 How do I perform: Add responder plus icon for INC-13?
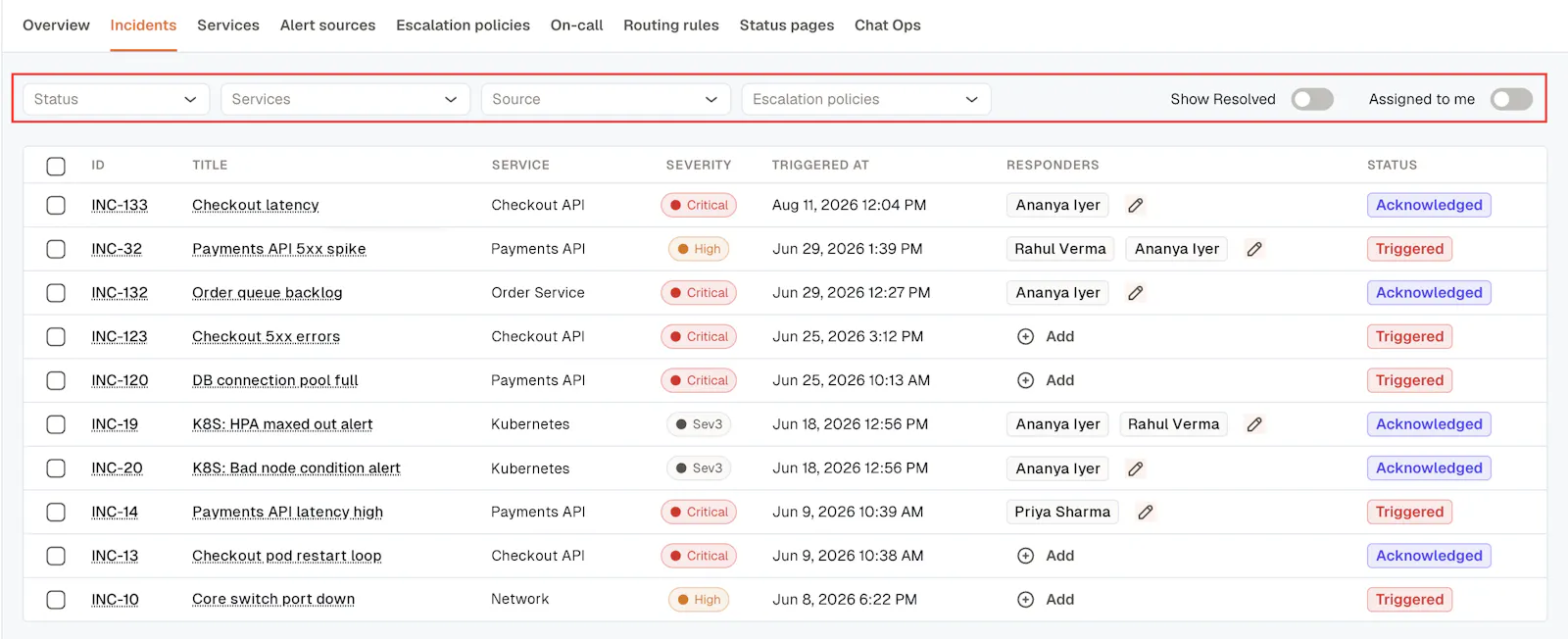point(1025,556)
